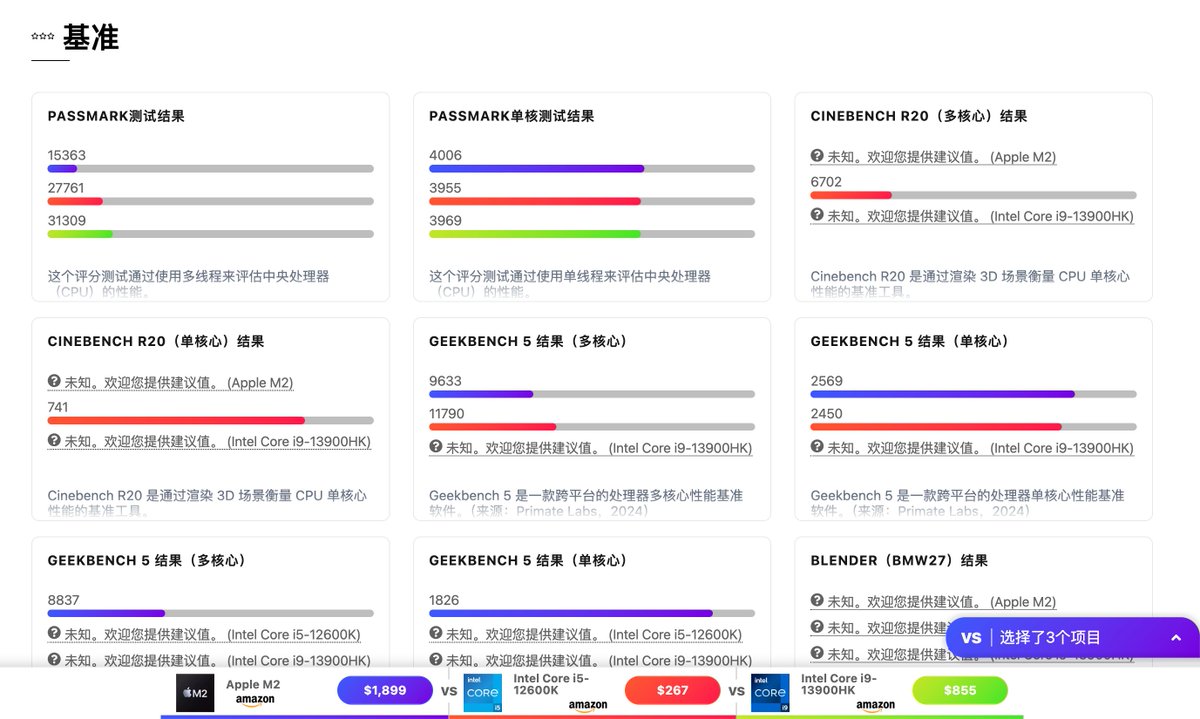Click the Geekbench 5 multi-core description text
Viewport: 1200px width, 719px height.
point(586,503)
